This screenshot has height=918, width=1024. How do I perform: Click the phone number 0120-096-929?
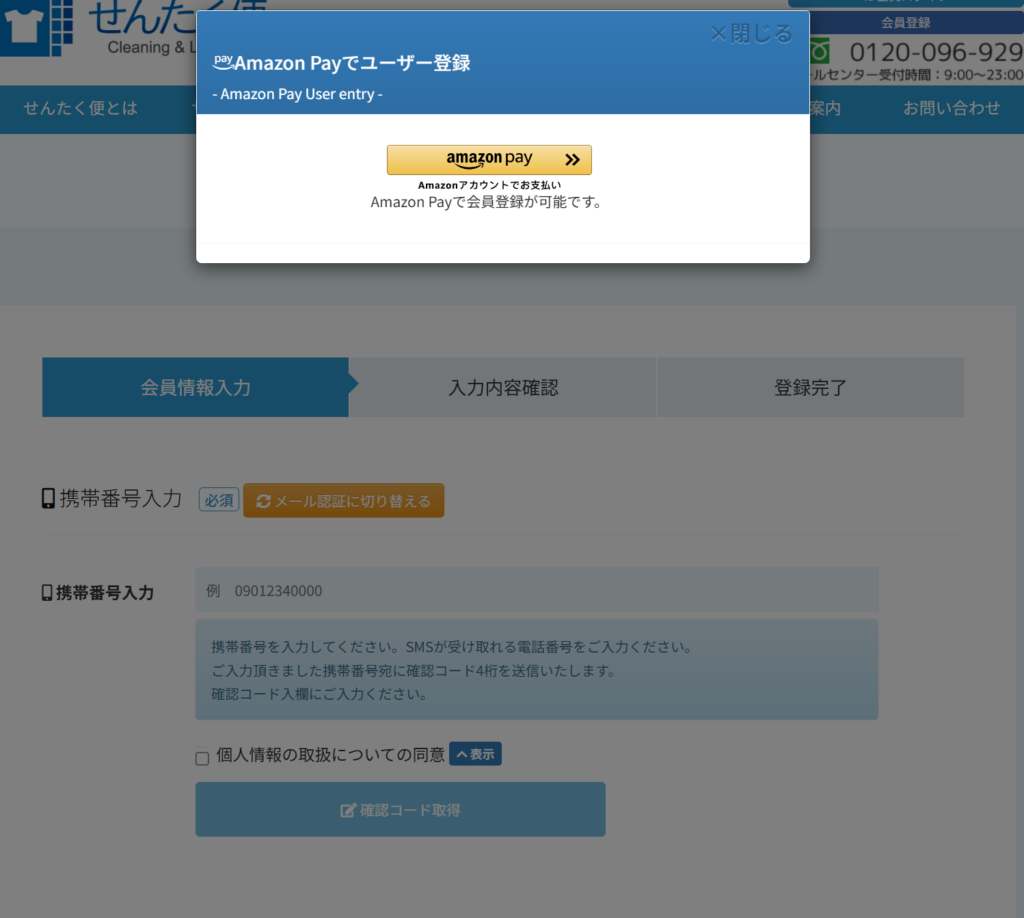pos(936,52)
